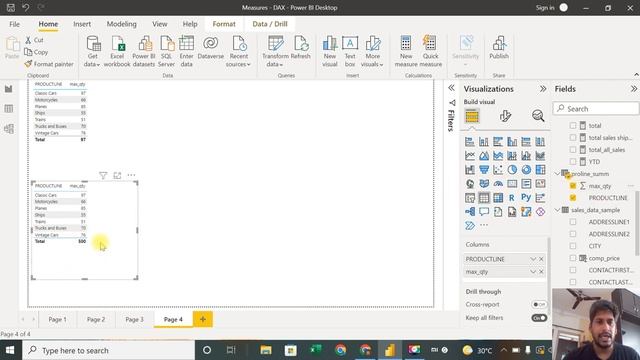Create a New measure

pyautogui.click(x=406, y=51)
